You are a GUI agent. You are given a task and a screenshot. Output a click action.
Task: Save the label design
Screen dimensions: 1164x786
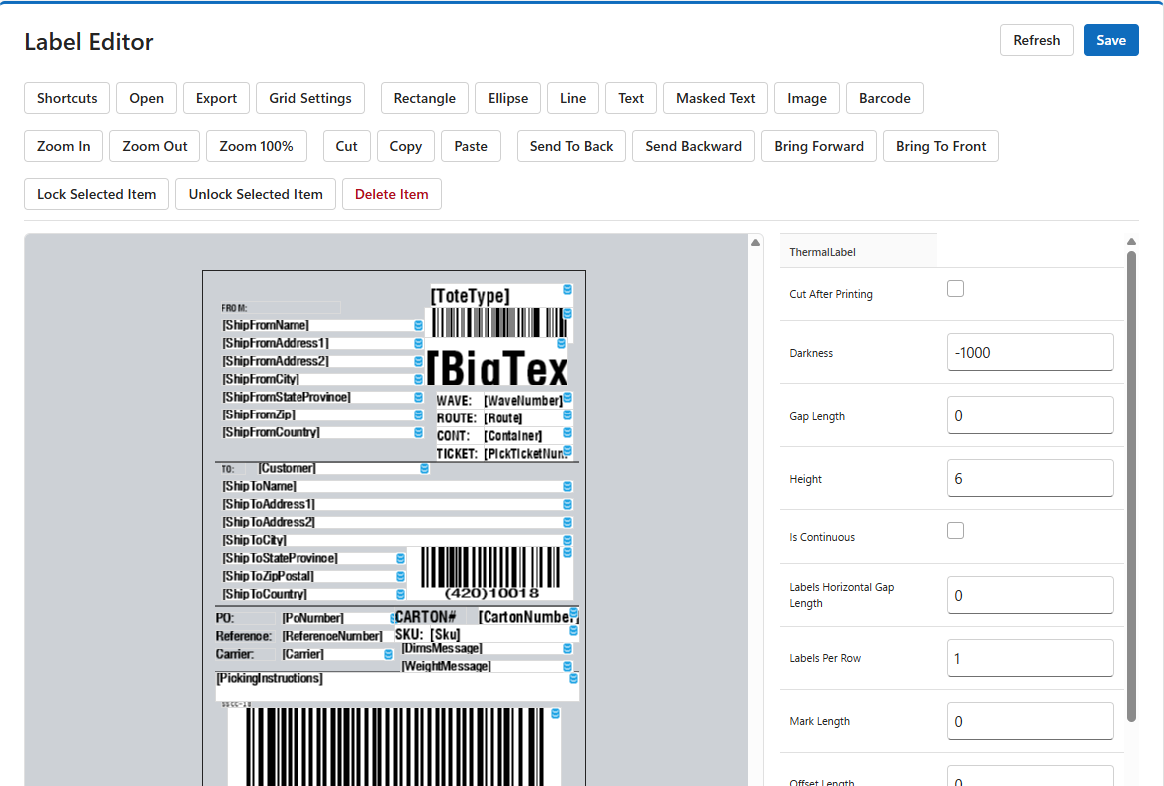tap(1111, 40)
